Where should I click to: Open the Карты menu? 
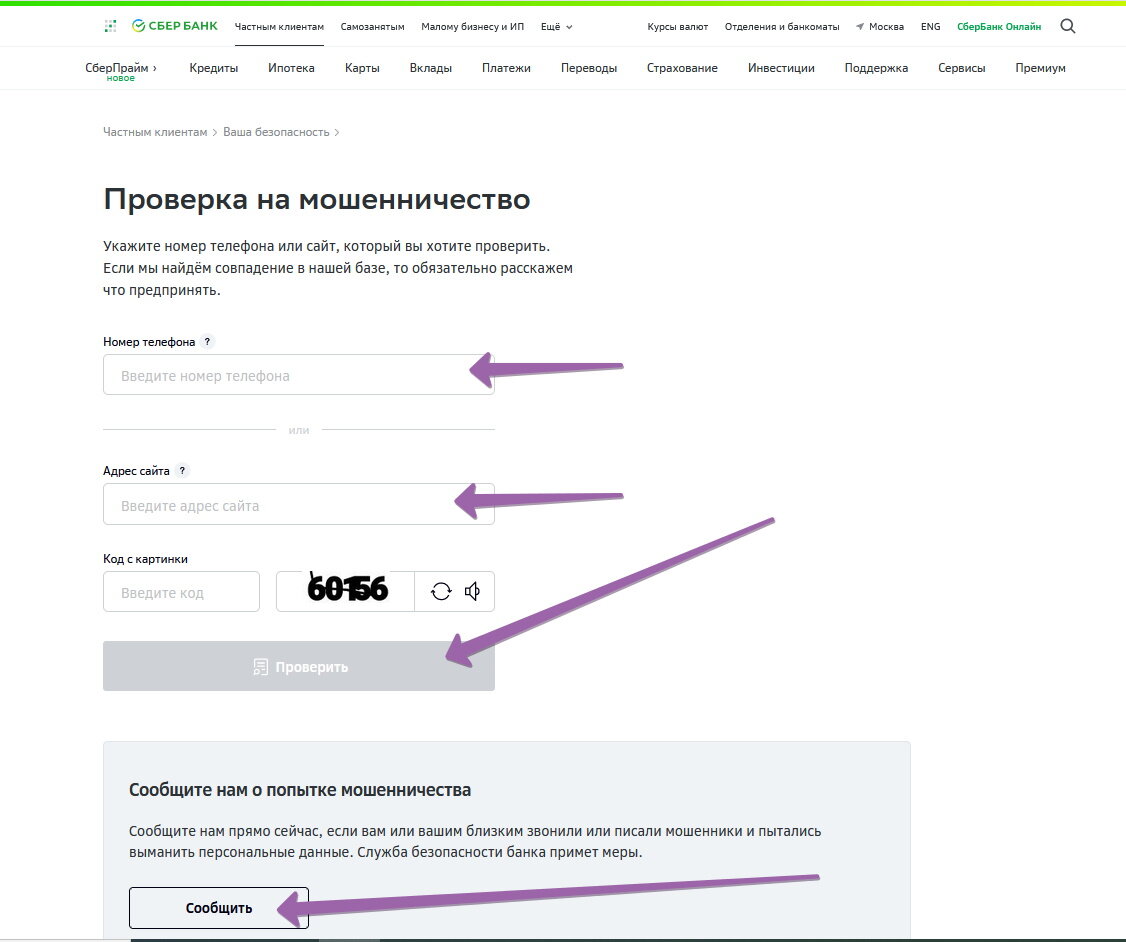pyautogui.click(x=362, y=68)
